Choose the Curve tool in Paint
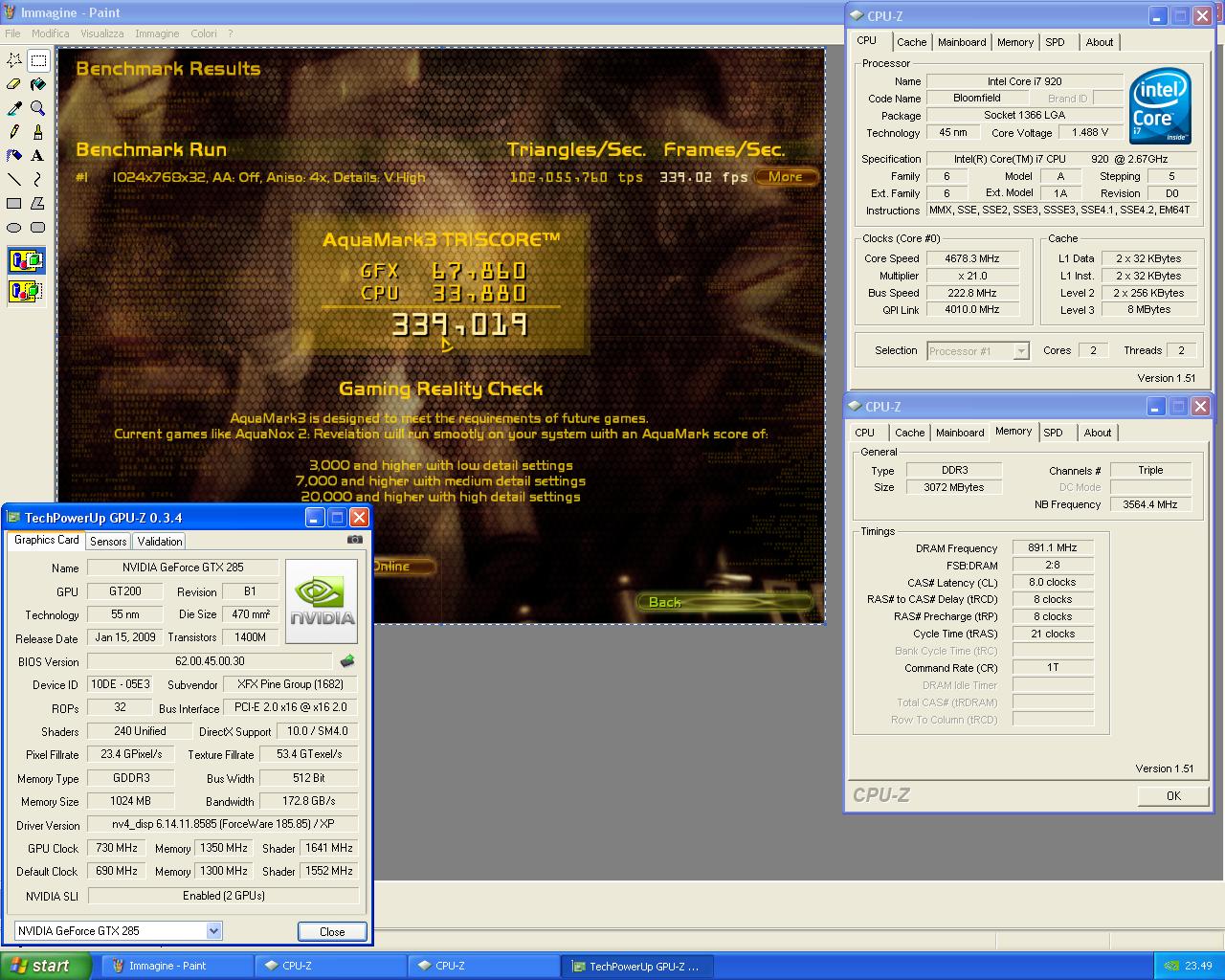This screenshot has width=1225, height=980. [38, 179]
